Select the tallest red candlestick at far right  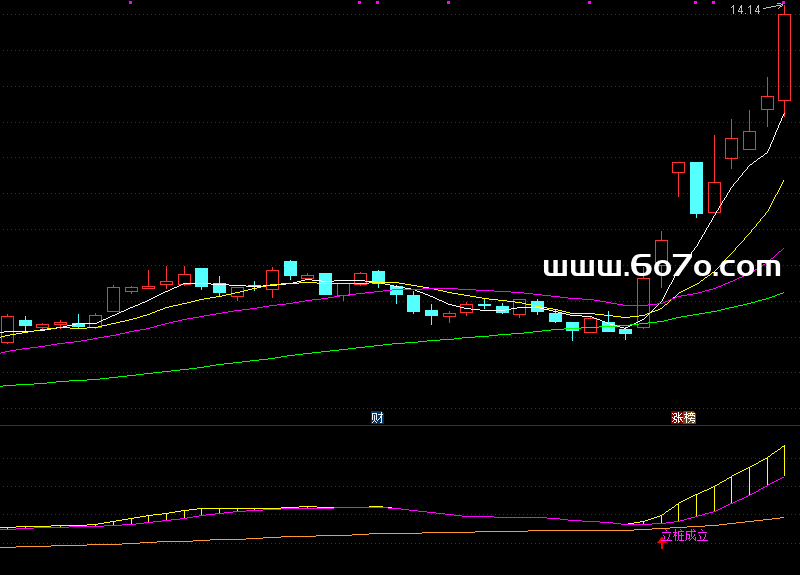785,58
